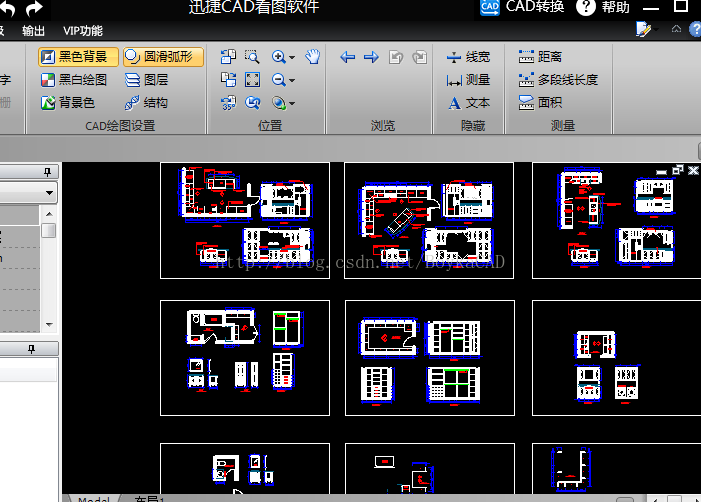Choose 背景色 background color
Screen dimensions: 701x502
(68, 103)
